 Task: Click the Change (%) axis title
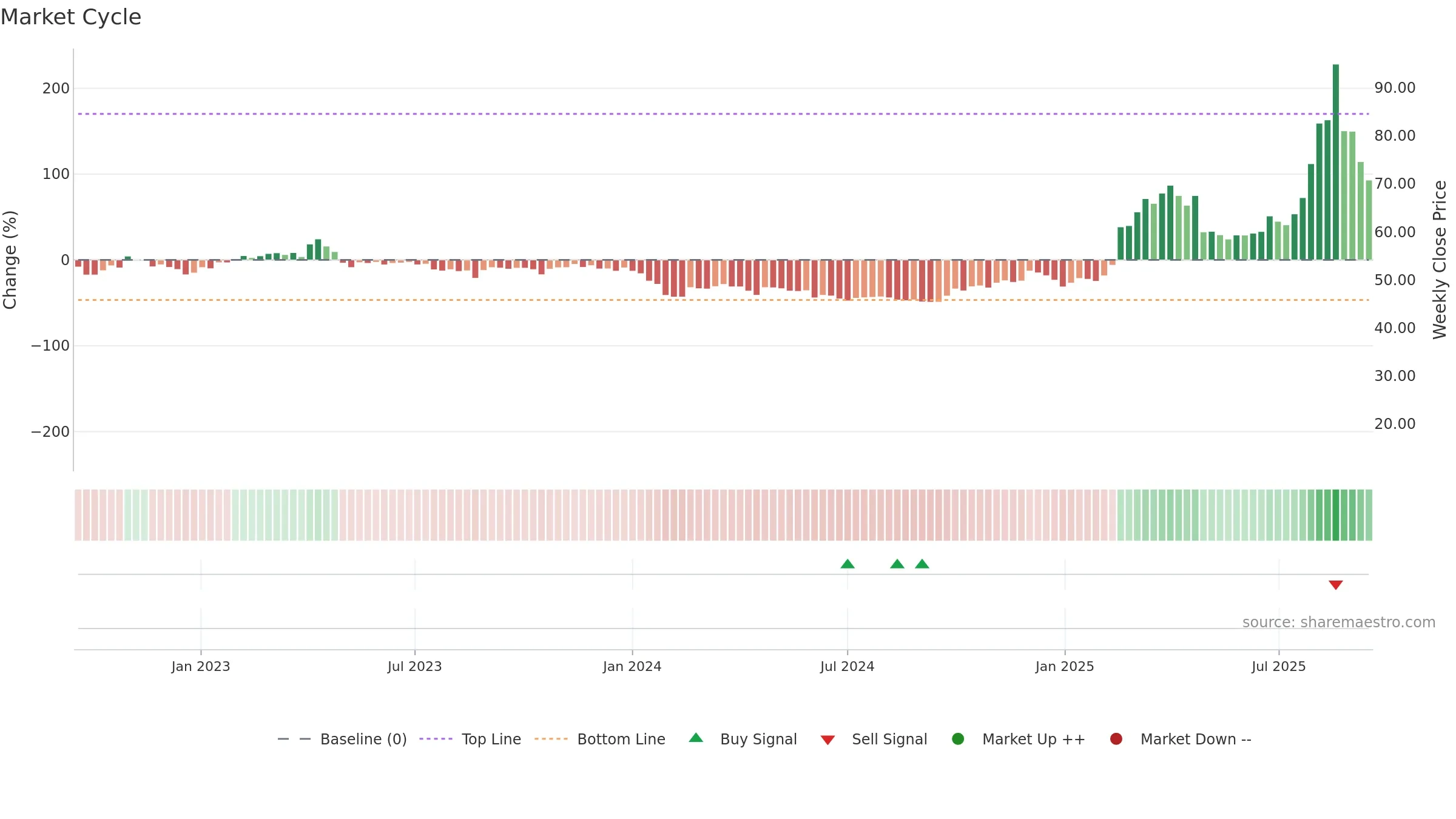point(10,260)
